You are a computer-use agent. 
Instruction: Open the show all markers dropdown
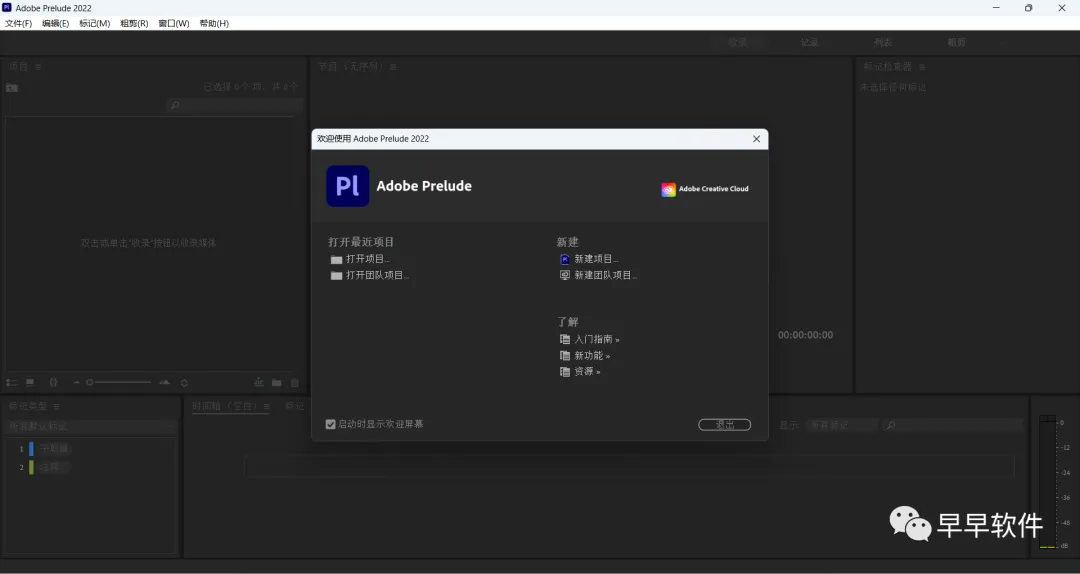tap(841, 426)
